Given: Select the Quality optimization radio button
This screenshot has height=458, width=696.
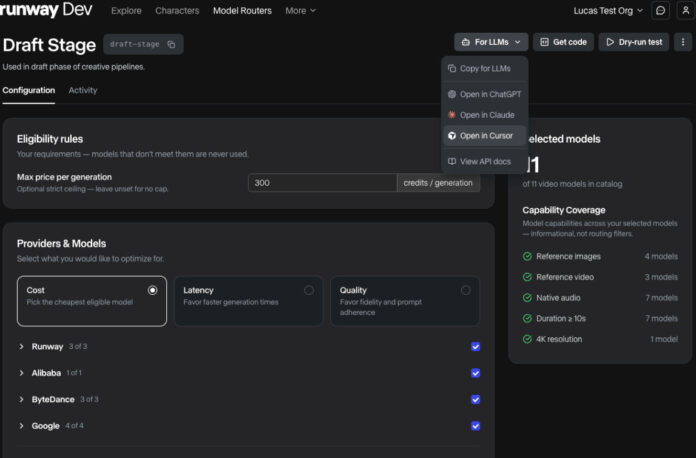Looking at the screenshot, I should pos(465,290).
